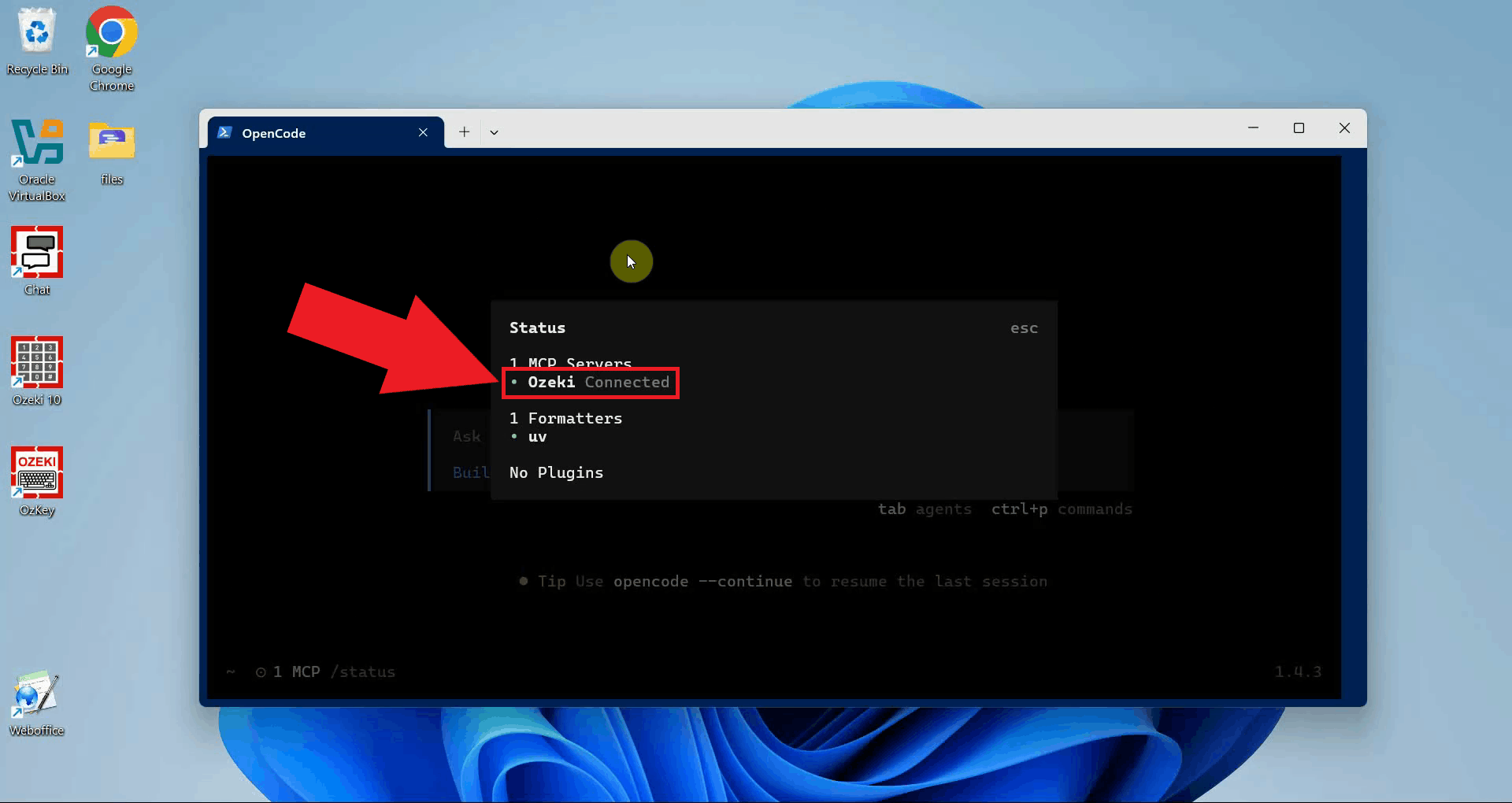This screenshot has width=1512, height=803.
Task: Click the MCP status circle icon in footer
Action: tap(261, 672)
